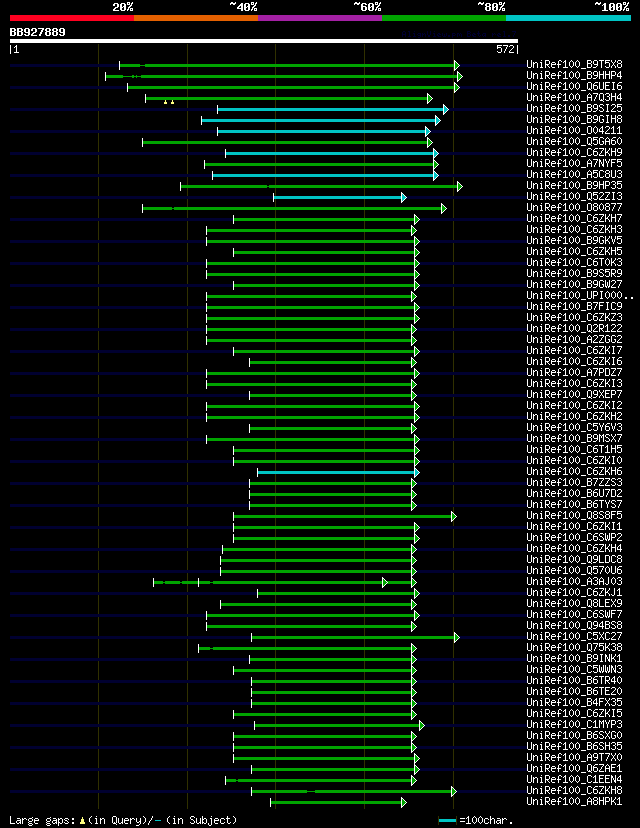The width and height of the screenshot is (640, 828).
Task: Select the UniRef100_B7ZZS3 label
Action: coord(575,483)
